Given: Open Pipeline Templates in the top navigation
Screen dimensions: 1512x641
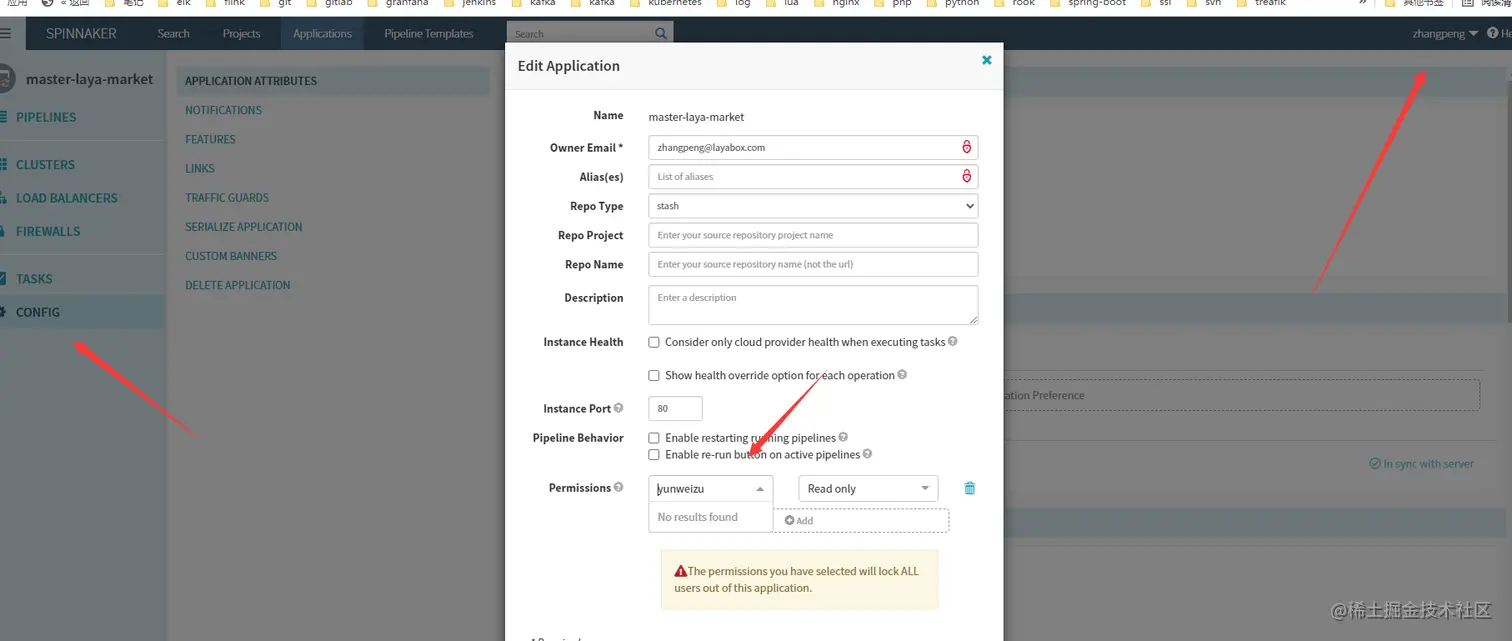Looking at the screenshot, I should (x=429, y=33).
